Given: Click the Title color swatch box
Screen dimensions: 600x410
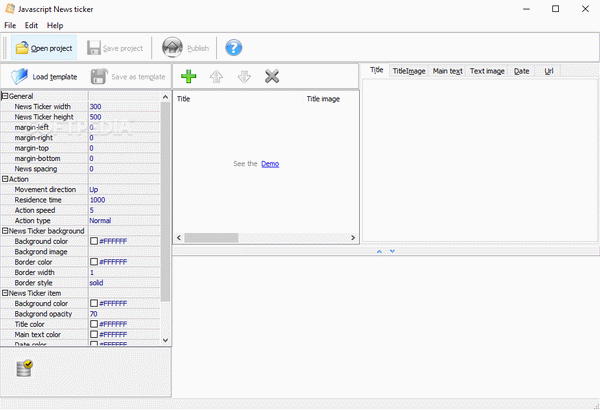Looking at the screenshot, I should tap(94, 324).
